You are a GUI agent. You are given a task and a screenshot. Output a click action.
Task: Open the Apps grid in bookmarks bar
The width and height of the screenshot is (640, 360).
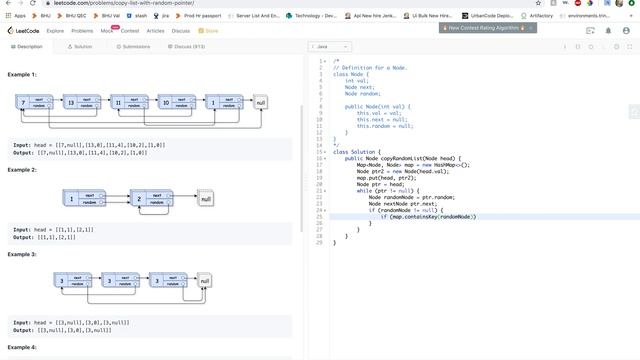[16, 16]
